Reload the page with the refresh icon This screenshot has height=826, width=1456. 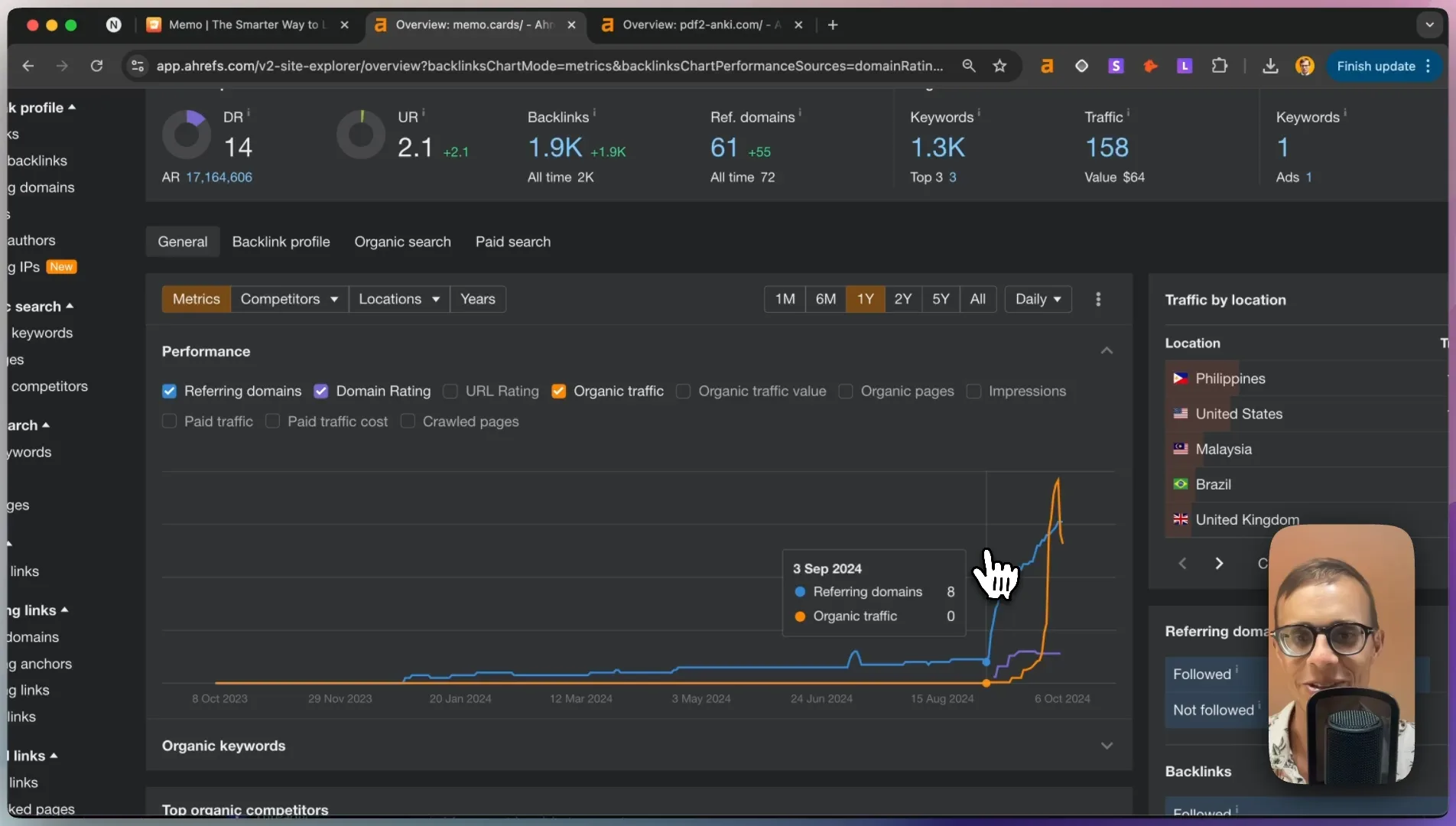pos(96,66)
